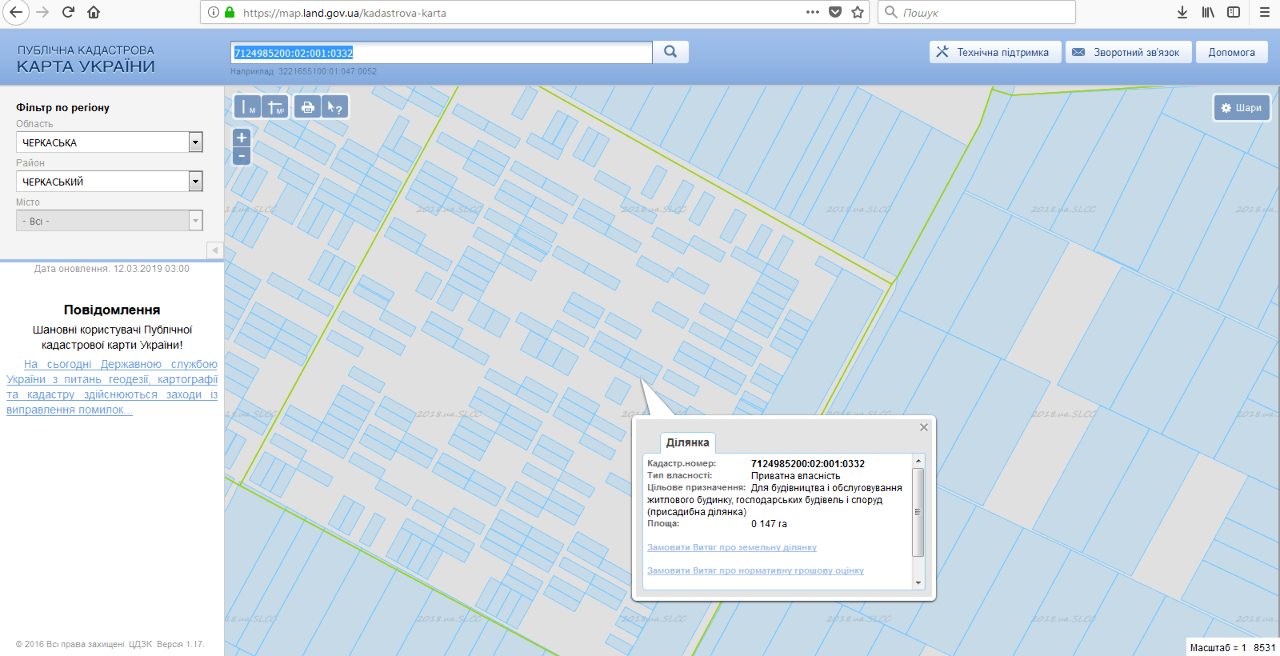
Task: Select the distance measurement tool (м)
Action: 247,107
